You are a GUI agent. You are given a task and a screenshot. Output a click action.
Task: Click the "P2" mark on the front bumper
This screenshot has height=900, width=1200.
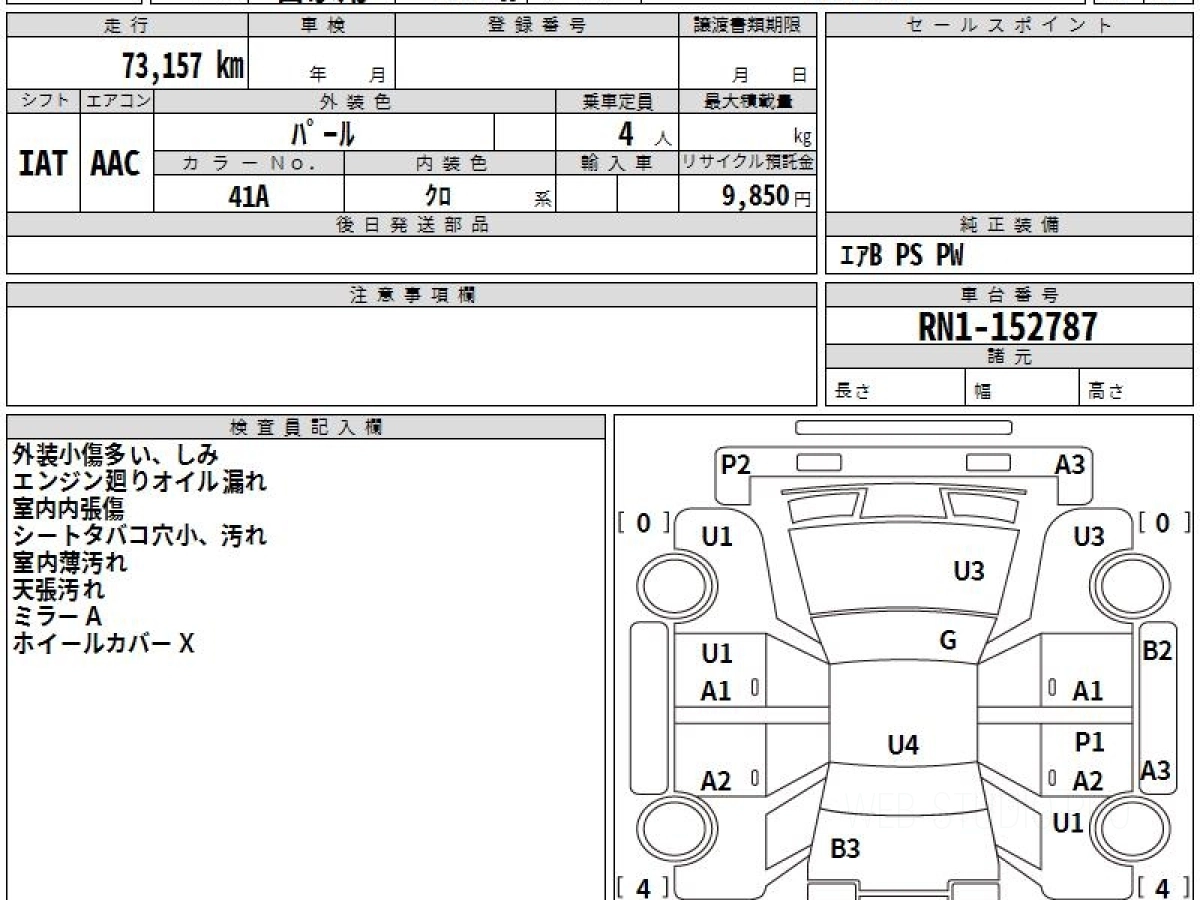pyautogui.click(x=736, y=465)
